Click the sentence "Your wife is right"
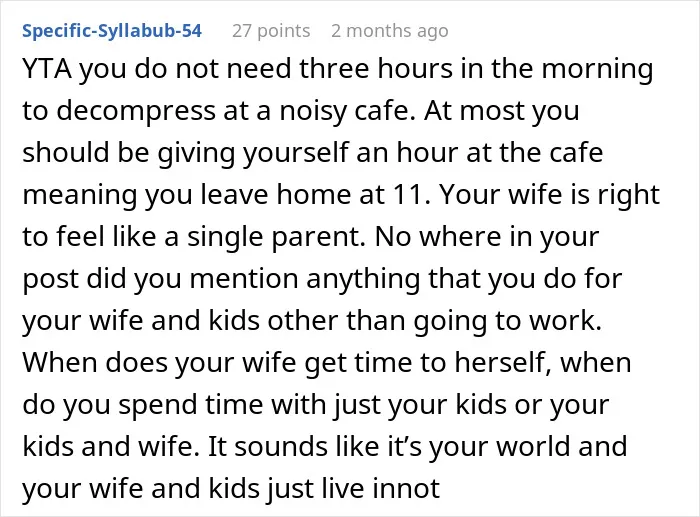The height and width of the screenshot is (517, 700). (x=550, y=195)
